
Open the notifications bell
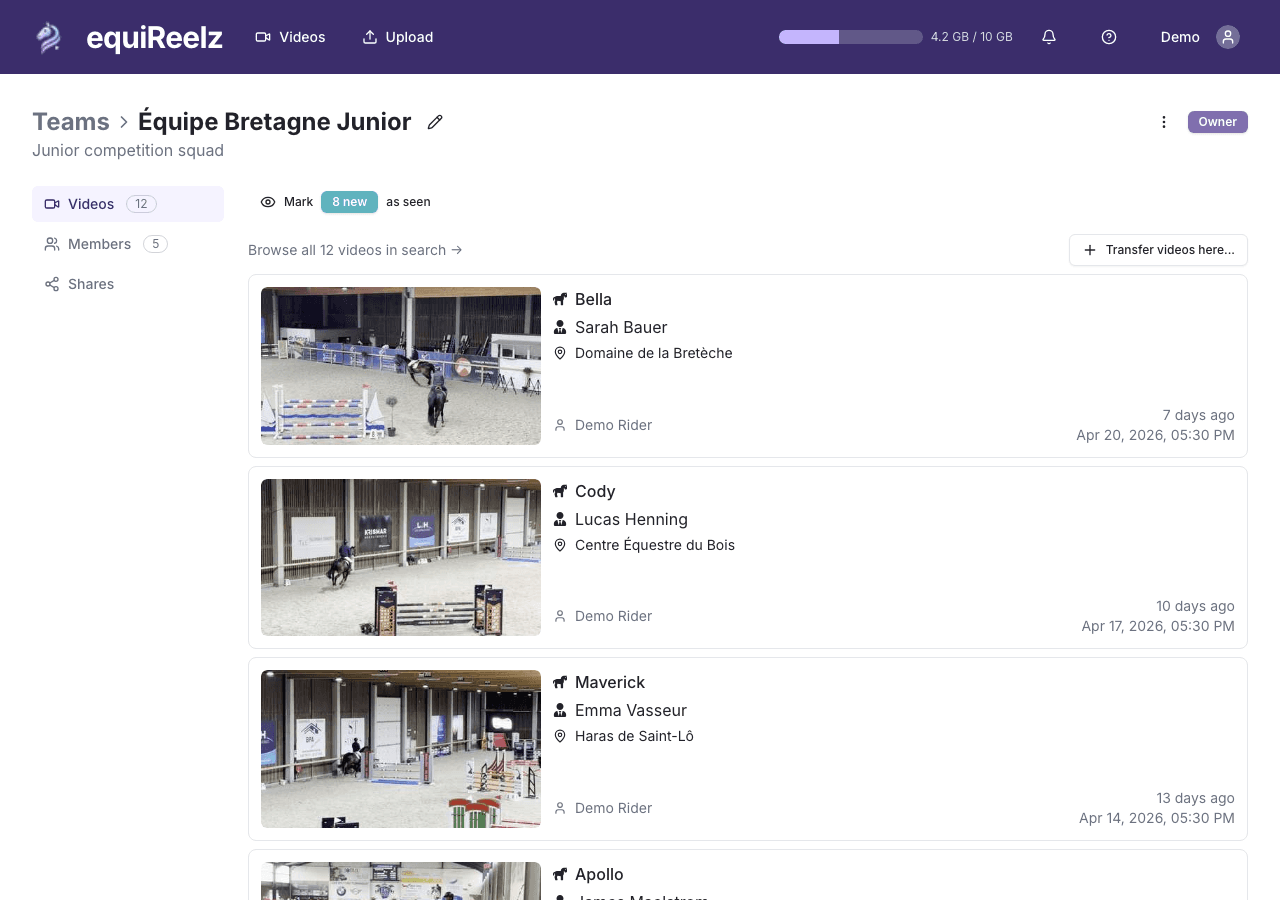point(1049,37)
